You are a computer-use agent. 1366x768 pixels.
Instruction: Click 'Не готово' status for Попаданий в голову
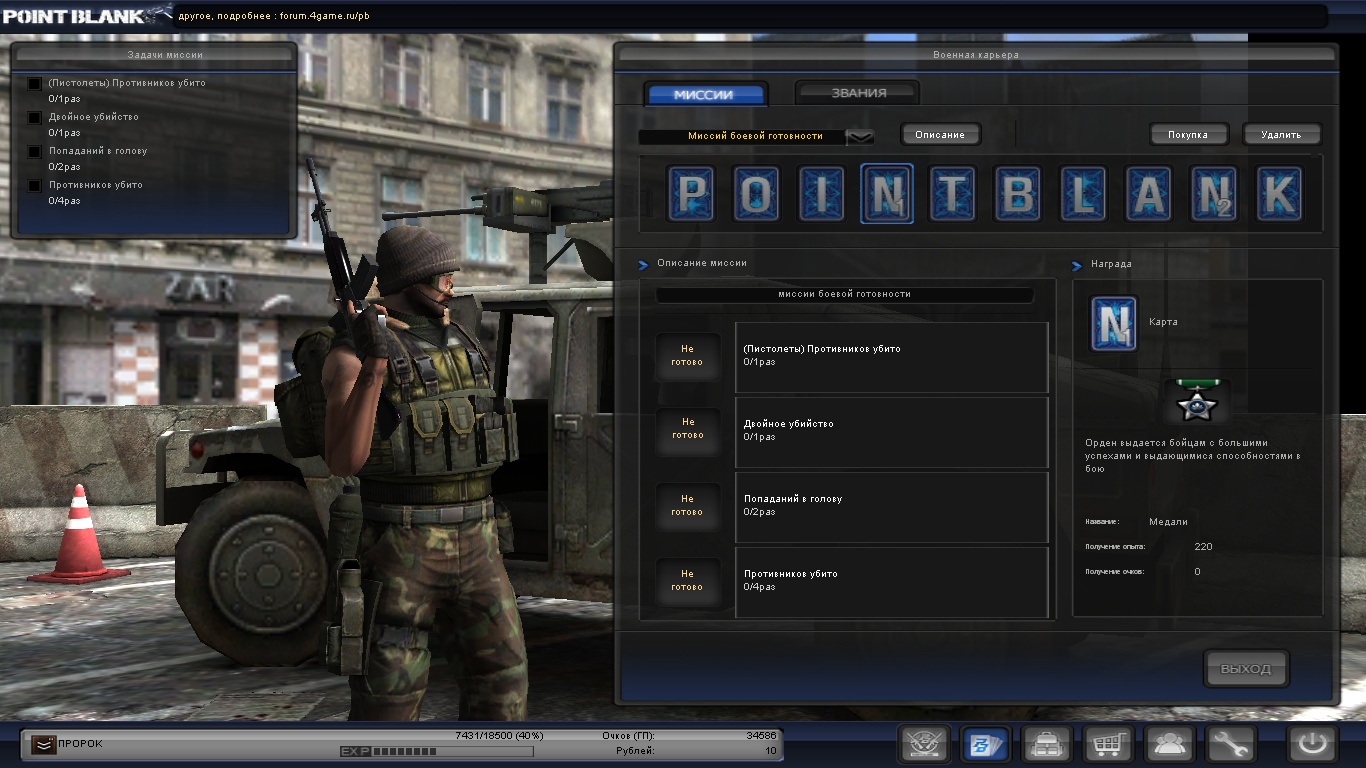[687, 505]
